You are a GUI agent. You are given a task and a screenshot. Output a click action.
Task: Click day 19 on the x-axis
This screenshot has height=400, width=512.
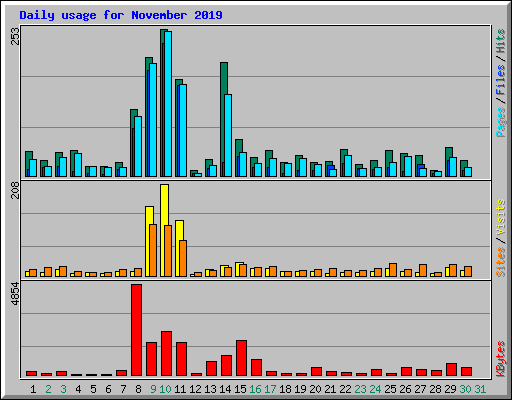tap(300, 389)
